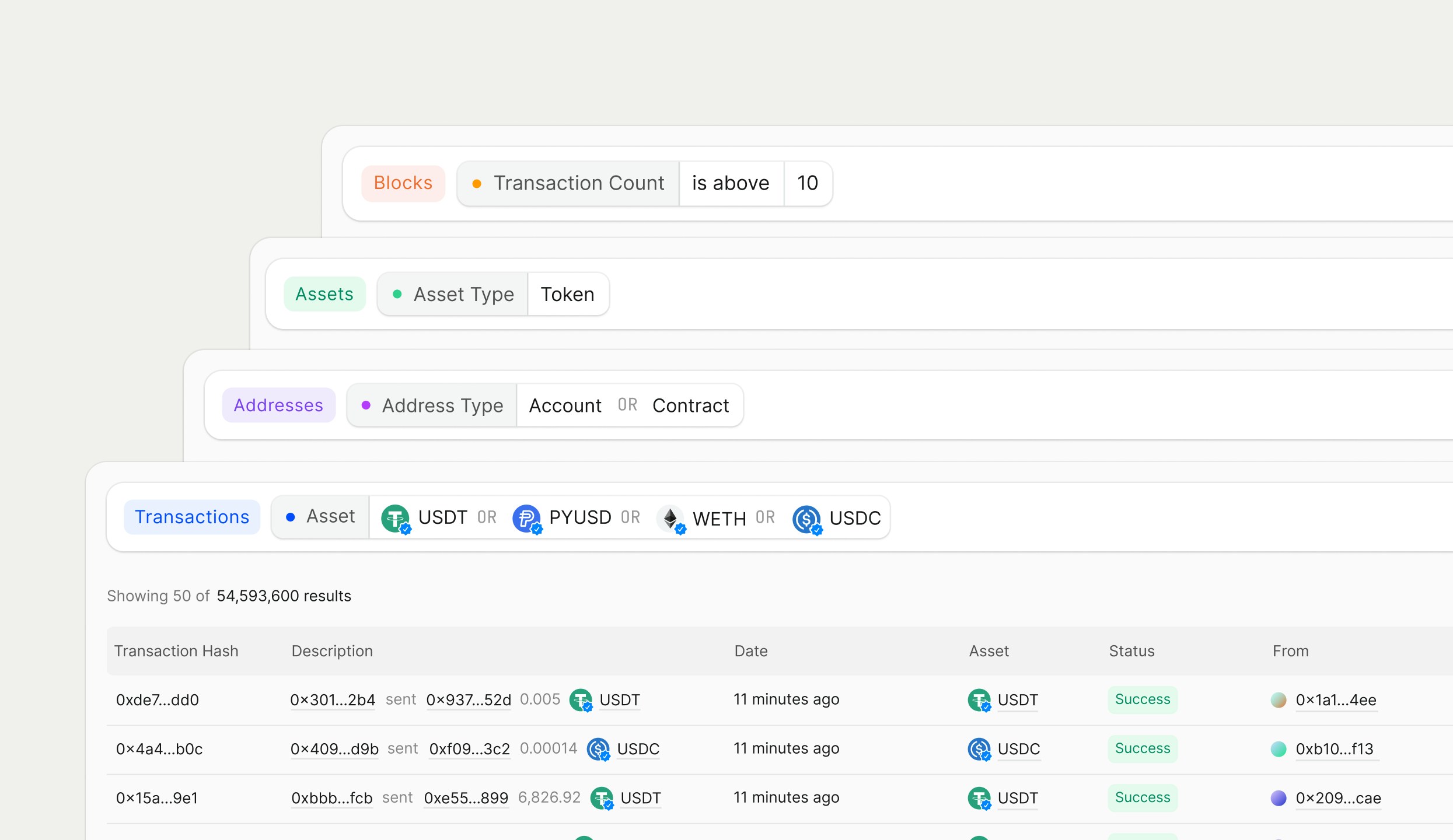Click the Success status badge in first row
Viewport: 1453px width, 840px height.
tap(1142, 699)
